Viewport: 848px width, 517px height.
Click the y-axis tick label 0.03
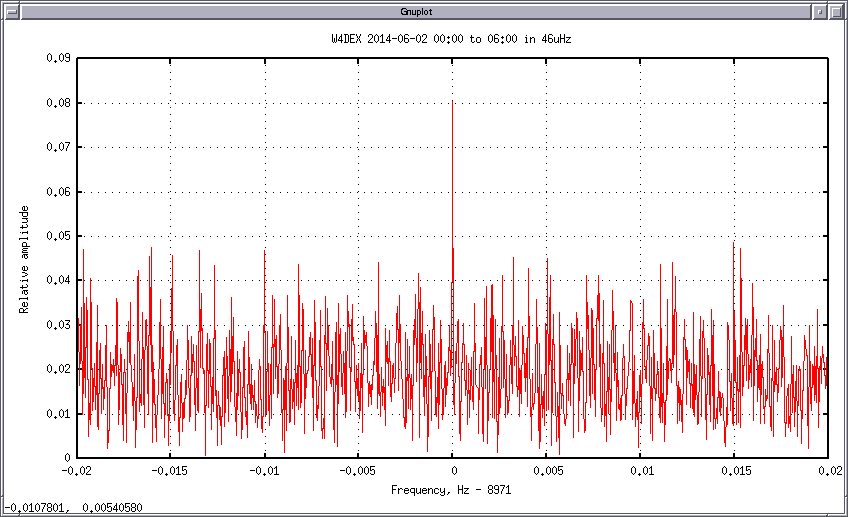57,325
